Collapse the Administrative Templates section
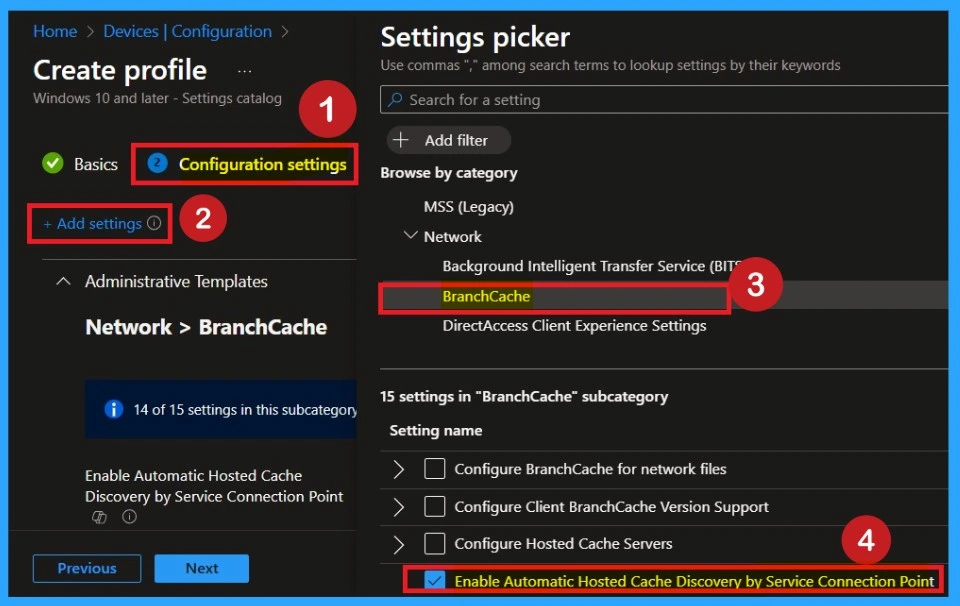This screenshot has height=606, width=960. 64,282
